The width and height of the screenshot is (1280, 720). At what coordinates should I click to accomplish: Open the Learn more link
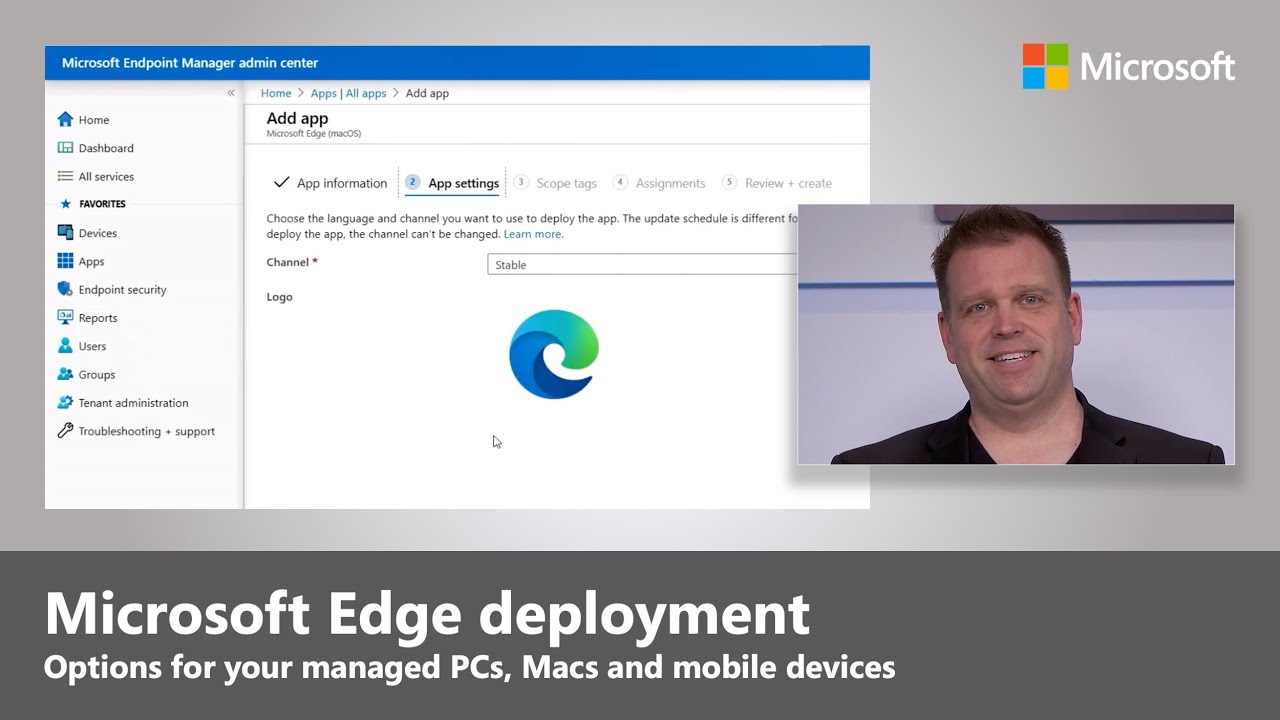pos(533,234)
